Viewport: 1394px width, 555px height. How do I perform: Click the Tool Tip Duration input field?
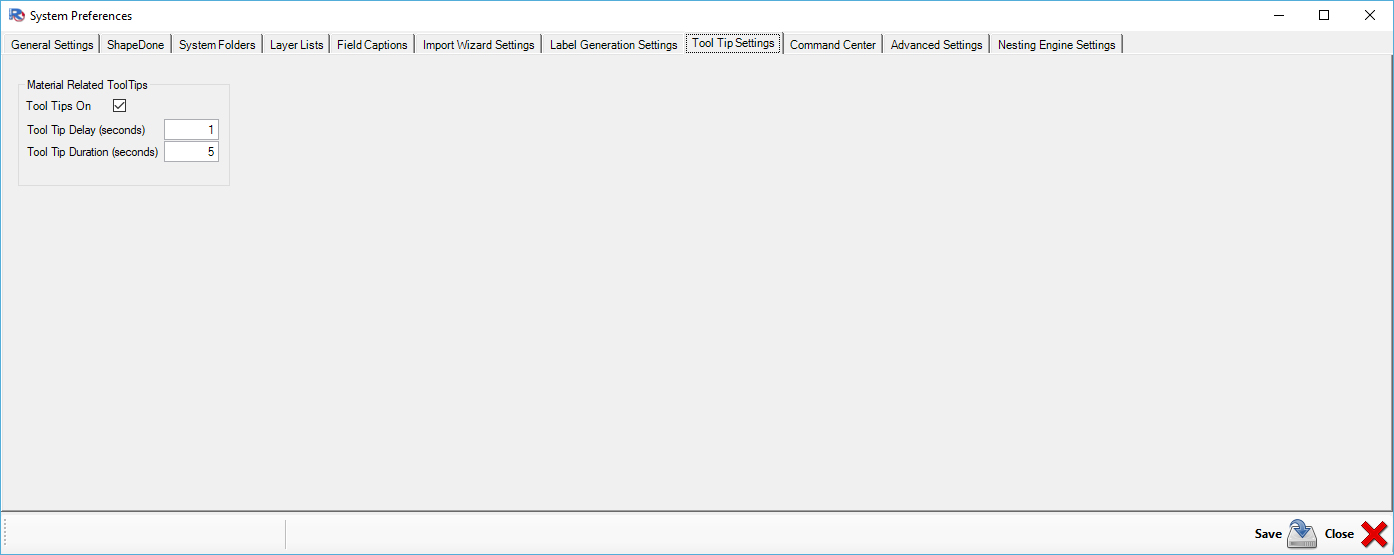click(x=191, y=152)
